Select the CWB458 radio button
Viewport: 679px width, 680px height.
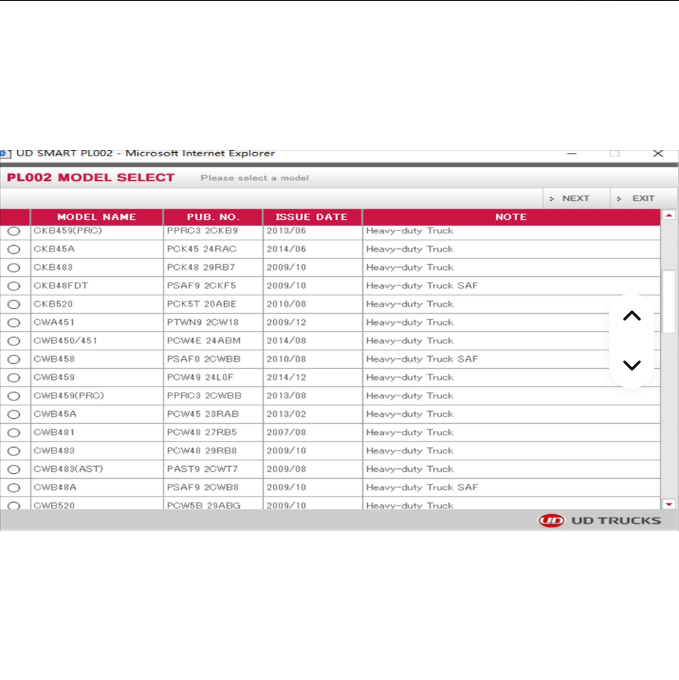(14, 360)
